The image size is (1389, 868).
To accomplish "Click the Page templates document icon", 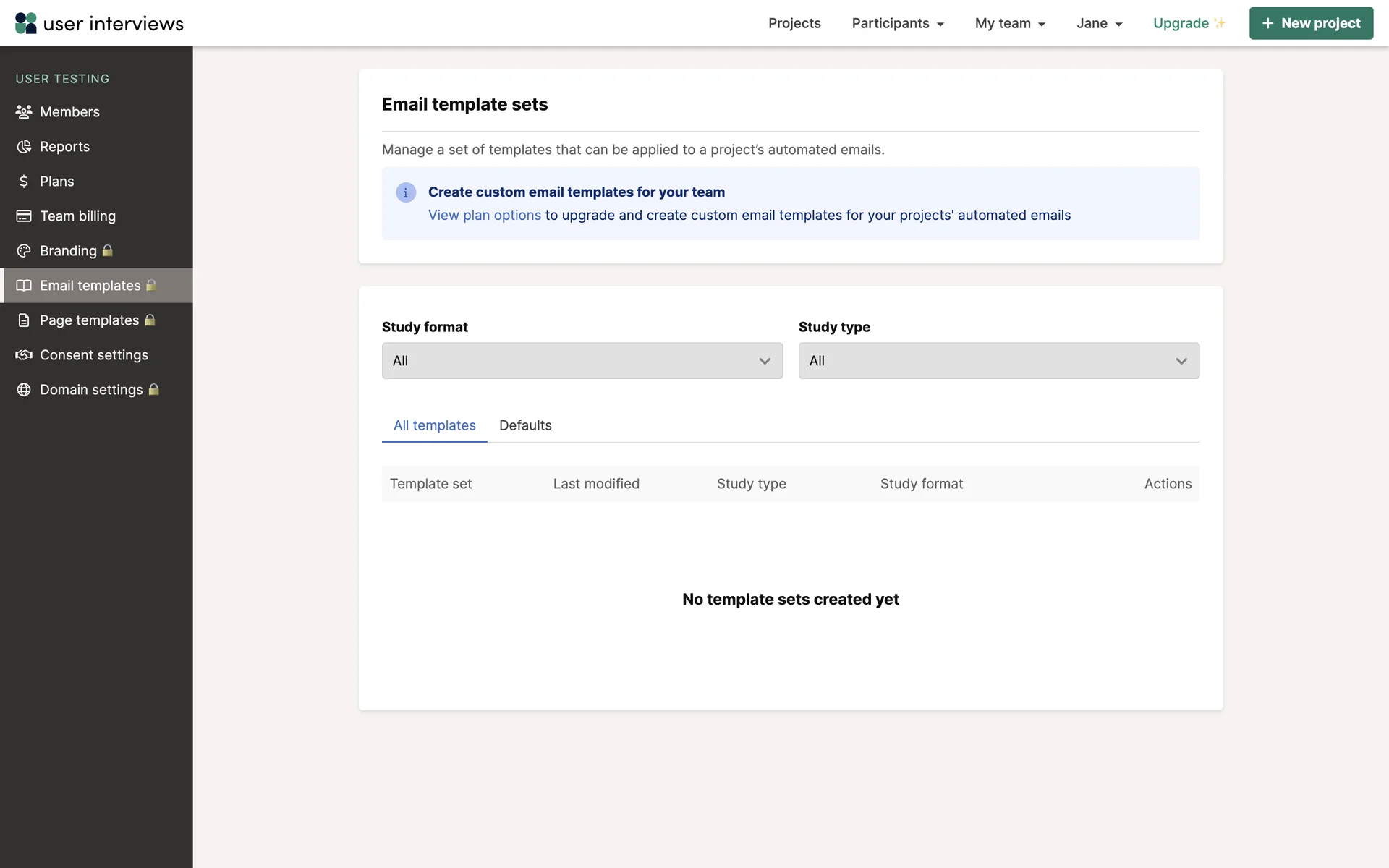I will [24, 320].
